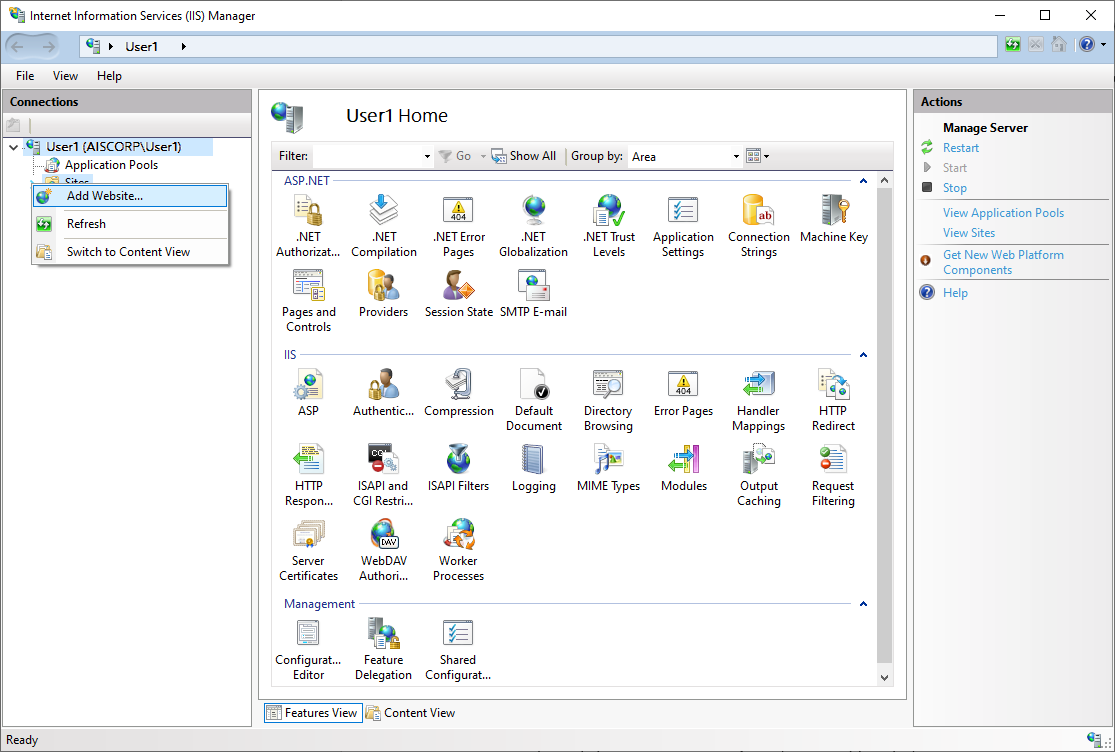Screen dimensions: 1115x752
Task: Click the View Application Pools link
Action: [x=1003, y=213]
